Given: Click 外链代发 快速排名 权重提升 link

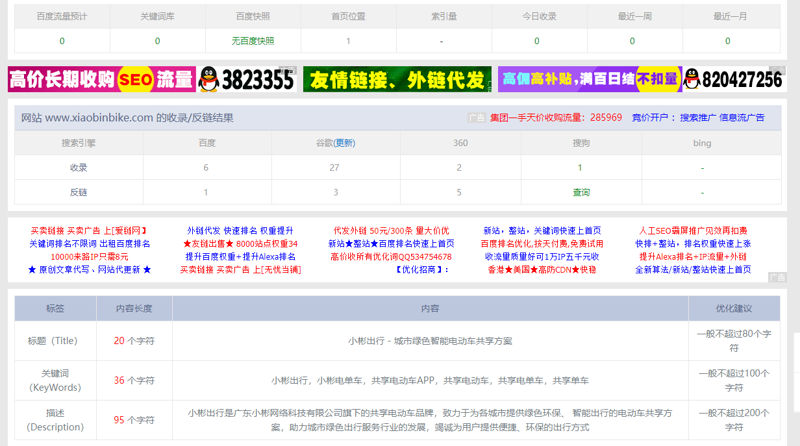Looking at the screenshot, I should point(240,231).
